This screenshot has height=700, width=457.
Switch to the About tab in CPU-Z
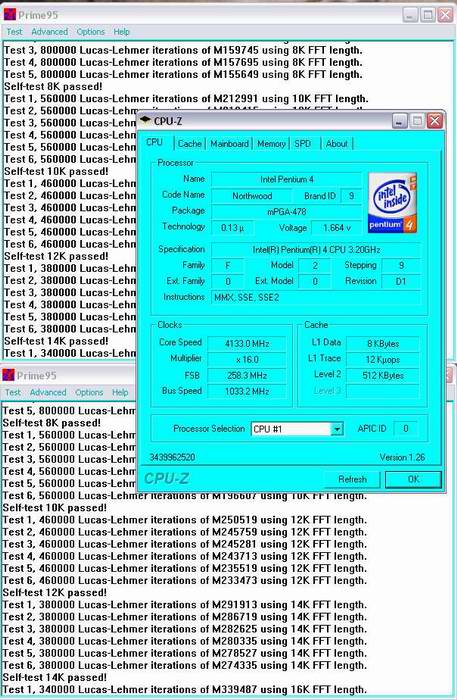(337, 144)
